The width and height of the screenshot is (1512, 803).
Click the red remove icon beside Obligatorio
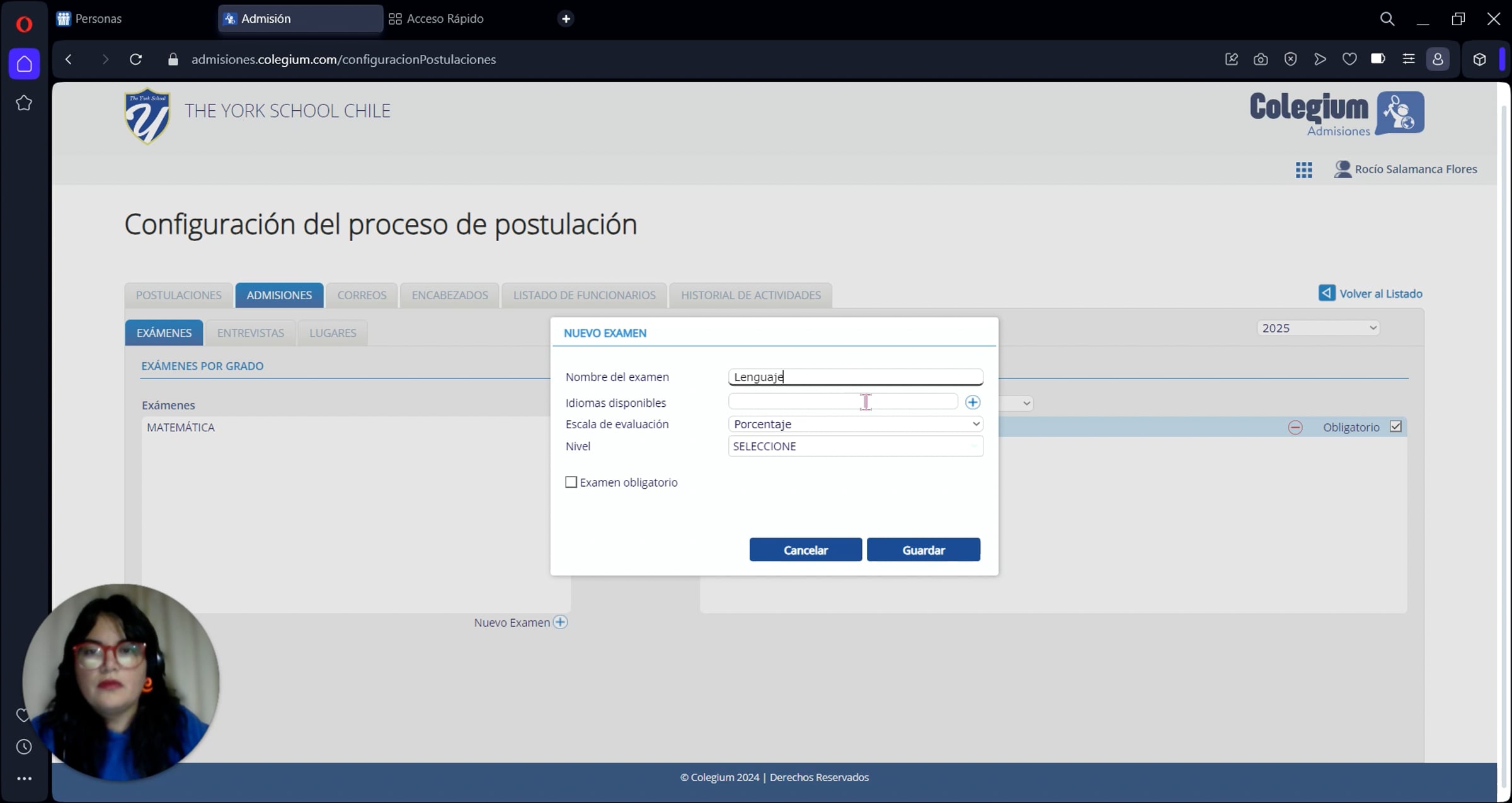pos(1295,428)
